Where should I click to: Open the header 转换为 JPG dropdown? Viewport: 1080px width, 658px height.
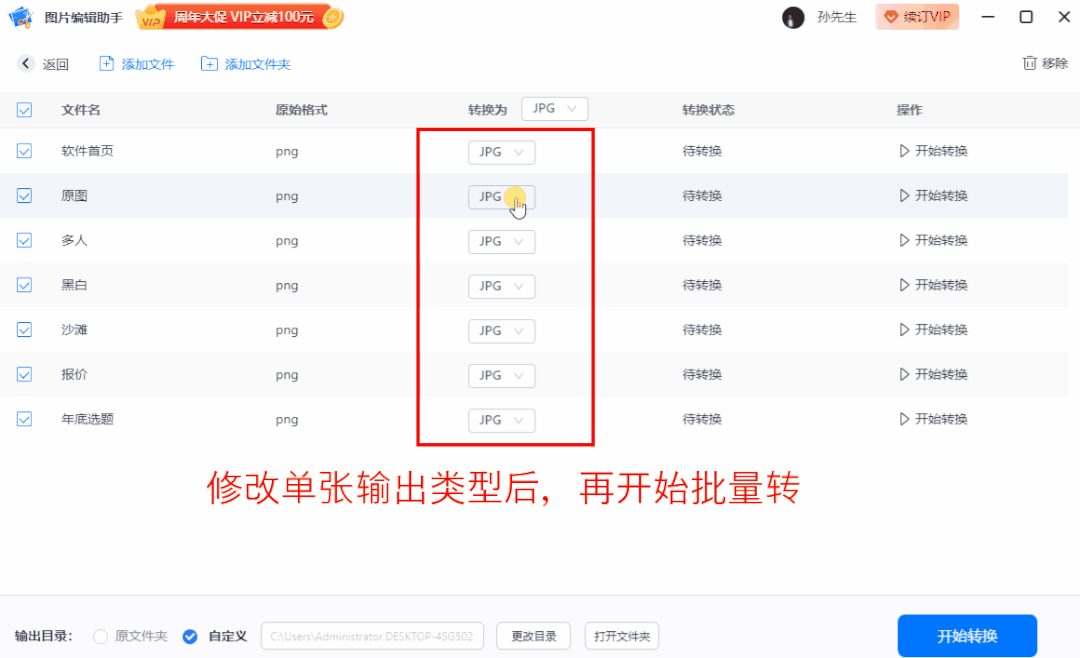pyautogui.click(x=554, y=109)
